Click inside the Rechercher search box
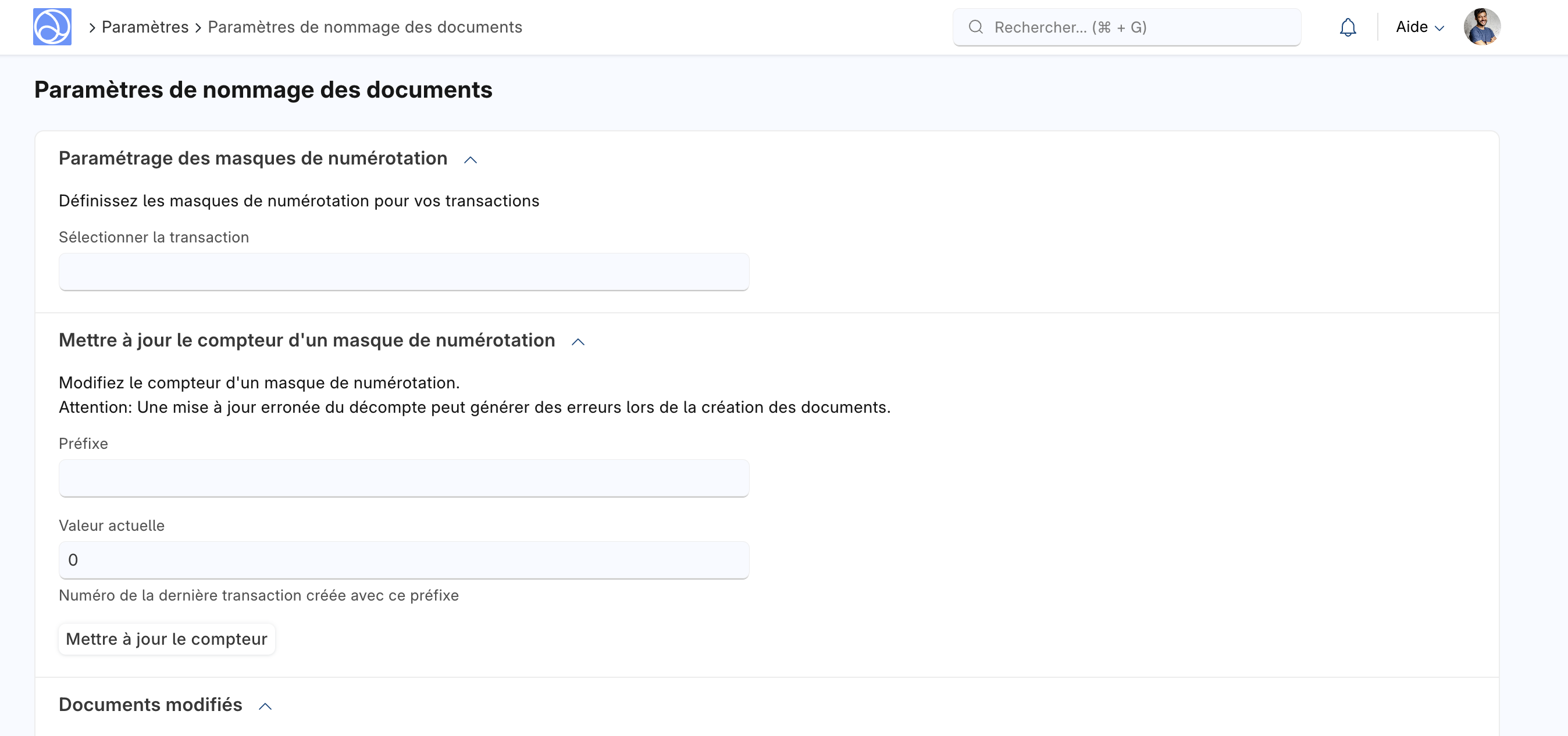The height and width of the screenshot is (736, 1568). click(x=1126, y=27)
